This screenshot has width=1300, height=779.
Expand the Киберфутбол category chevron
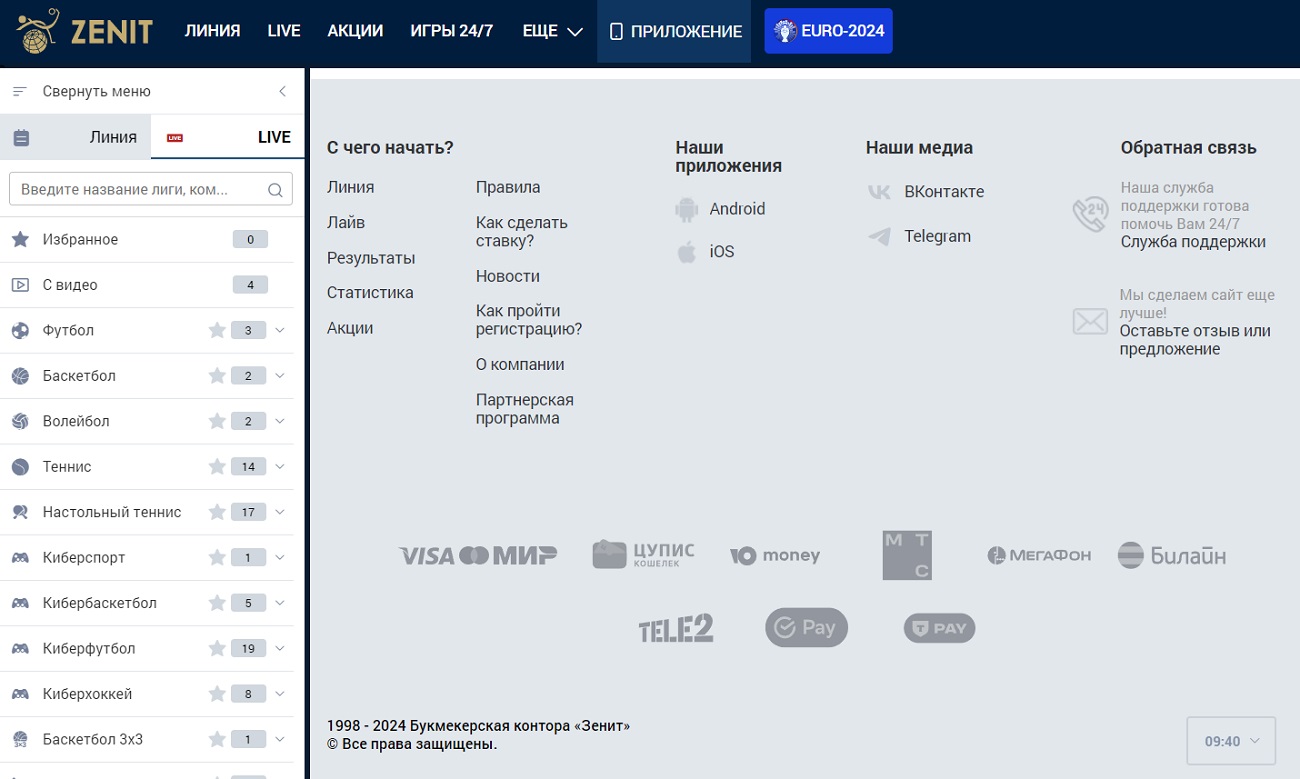[x=280, y=649]
